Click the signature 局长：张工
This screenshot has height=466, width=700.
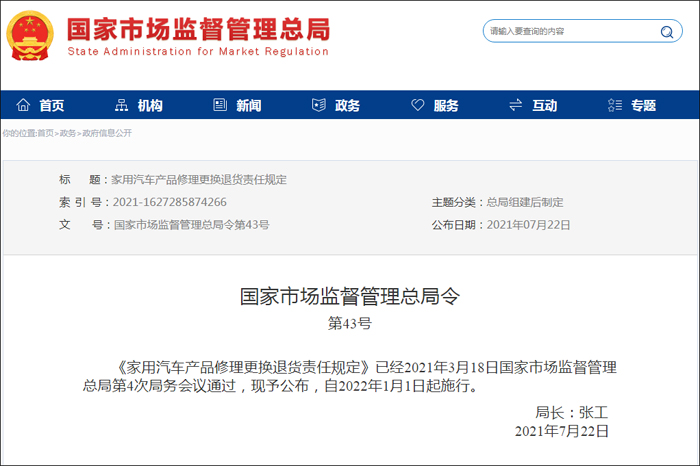[x=571, y=412]
